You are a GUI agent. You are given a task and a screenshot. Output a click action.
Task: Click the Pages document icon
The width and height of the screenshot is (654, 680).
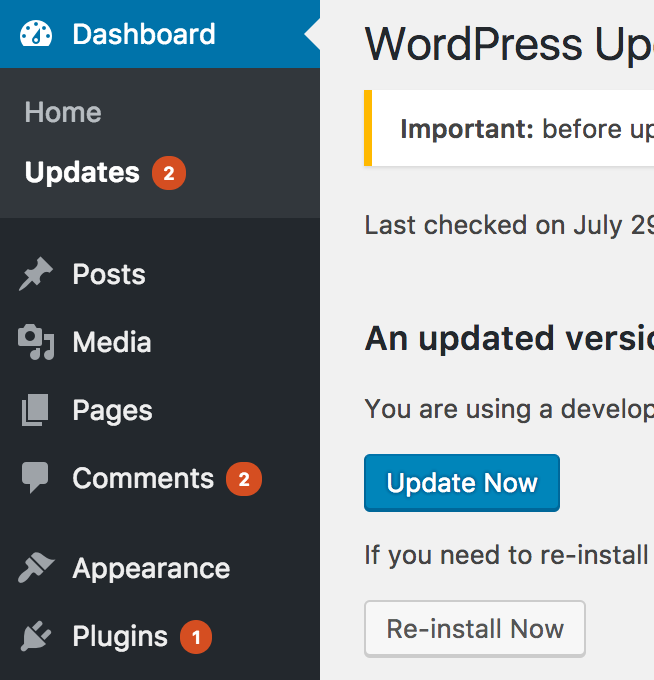(36, 411)
